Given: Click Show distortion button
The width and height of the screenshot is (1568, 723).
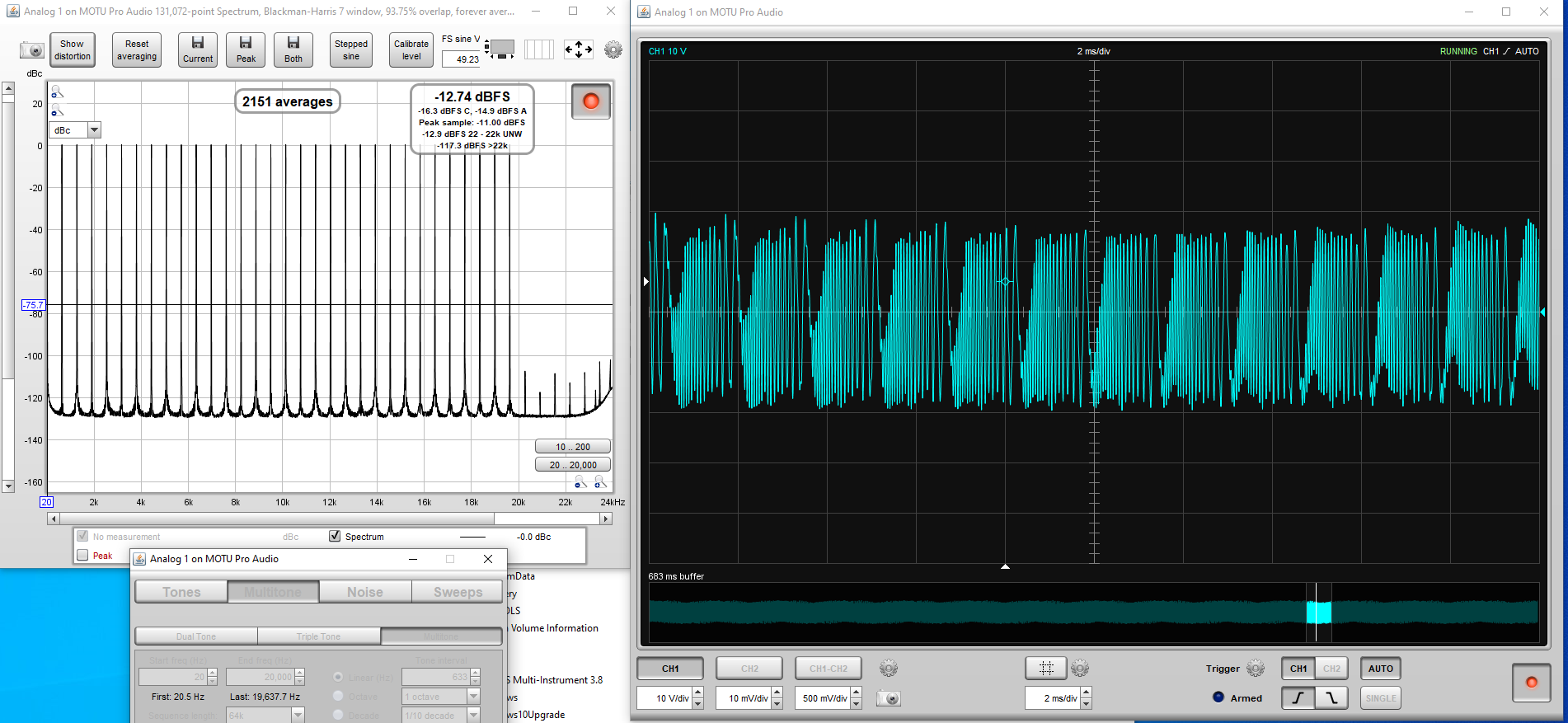Looking at the screenshot, I should [73, 49].
